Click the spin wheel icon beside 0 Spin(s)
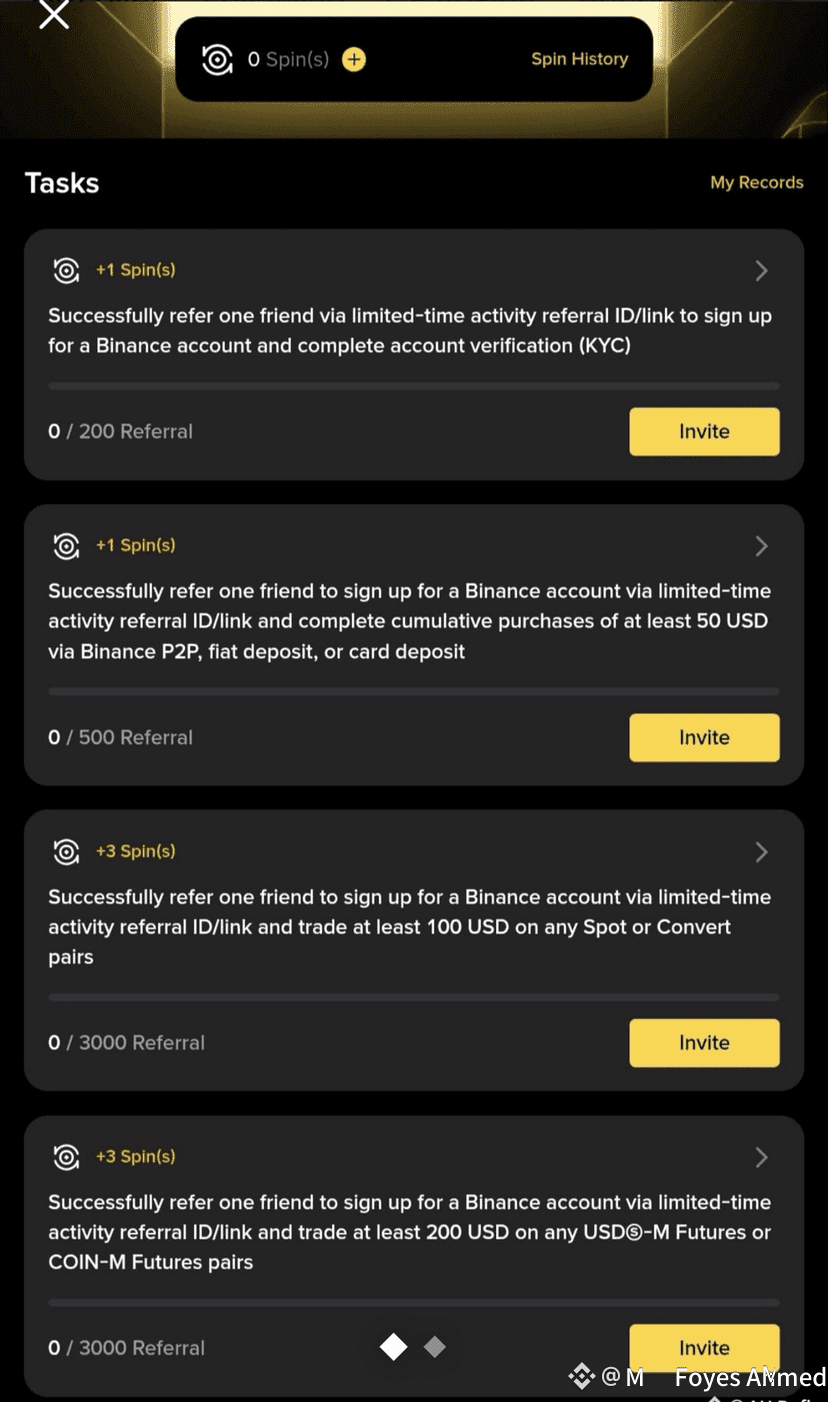Image resolution: width=828 pixels, height=1402 pixels. [x=217, y=60]
